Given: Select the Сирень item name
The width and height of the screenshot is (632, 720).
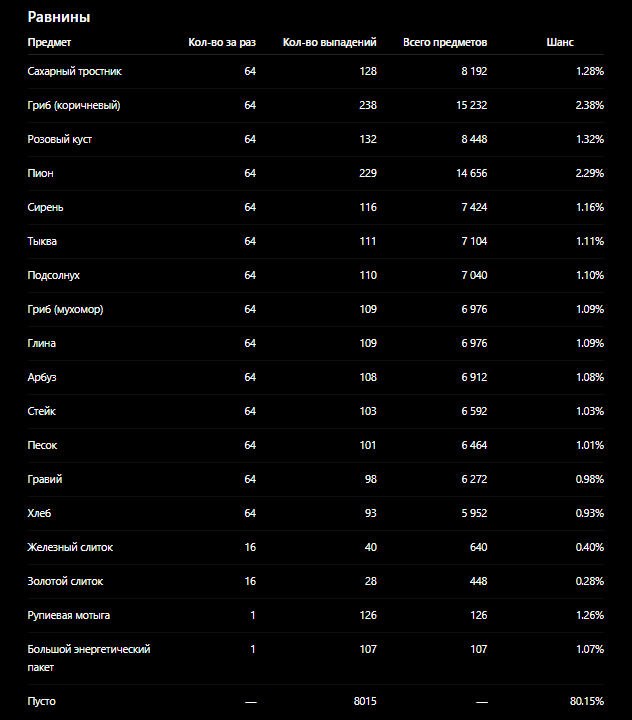Looking at the screenshot, I should (x=45, y=207).
